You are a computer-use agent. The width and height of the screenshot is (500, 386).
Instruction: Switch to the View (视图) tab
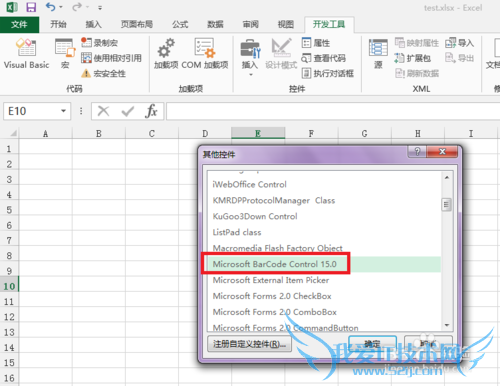(x=286, y=24)
